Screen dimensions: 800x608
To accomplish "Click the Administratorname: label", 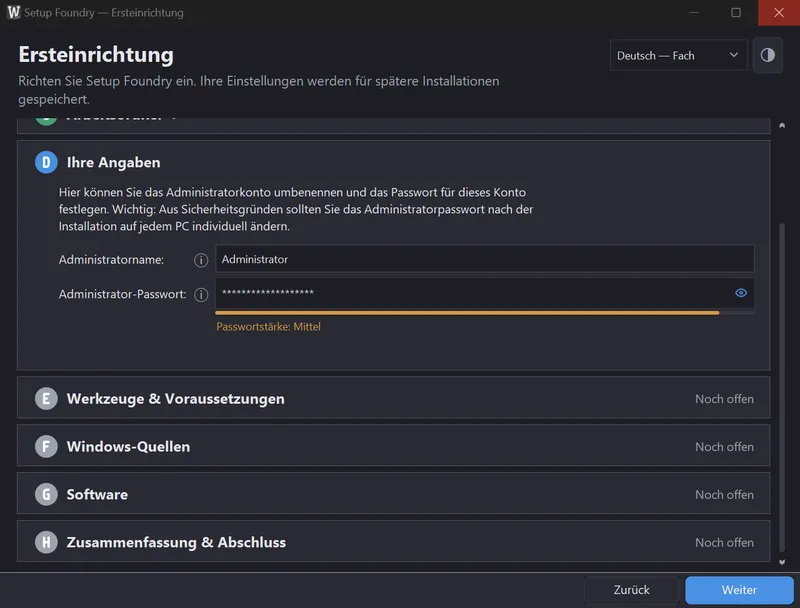I will (x=111, y=260).
